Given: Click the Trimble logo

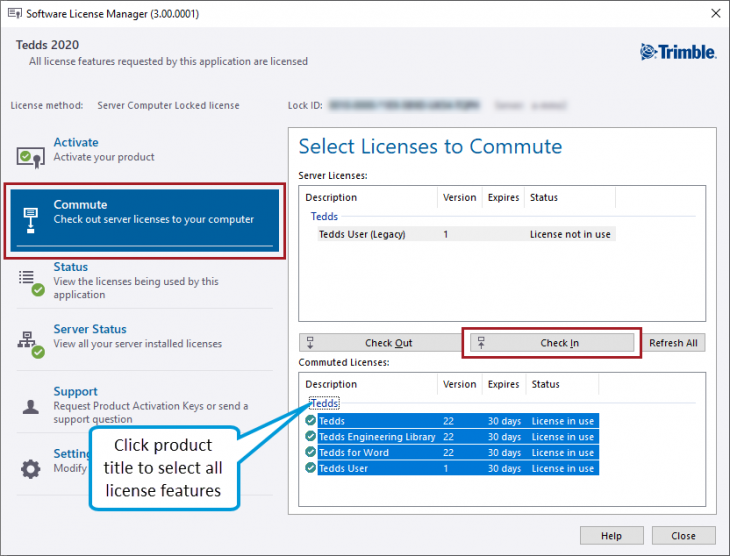Looking at the screenshot, I should [678, 52].
